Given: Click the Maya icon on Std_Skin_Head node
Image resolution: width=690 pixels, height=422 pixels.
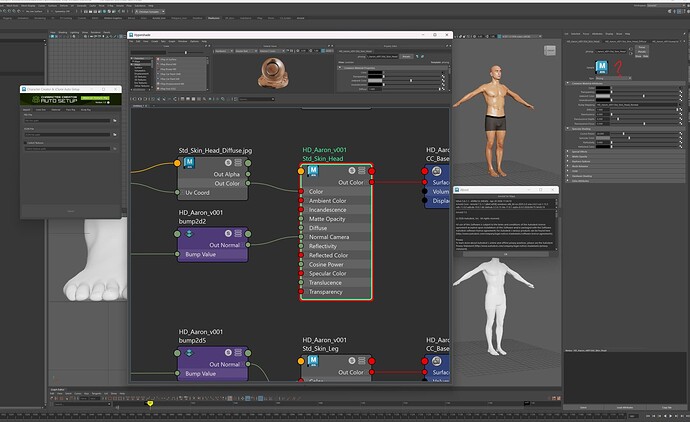Looking at the screenshot, I should pos(313,171).
